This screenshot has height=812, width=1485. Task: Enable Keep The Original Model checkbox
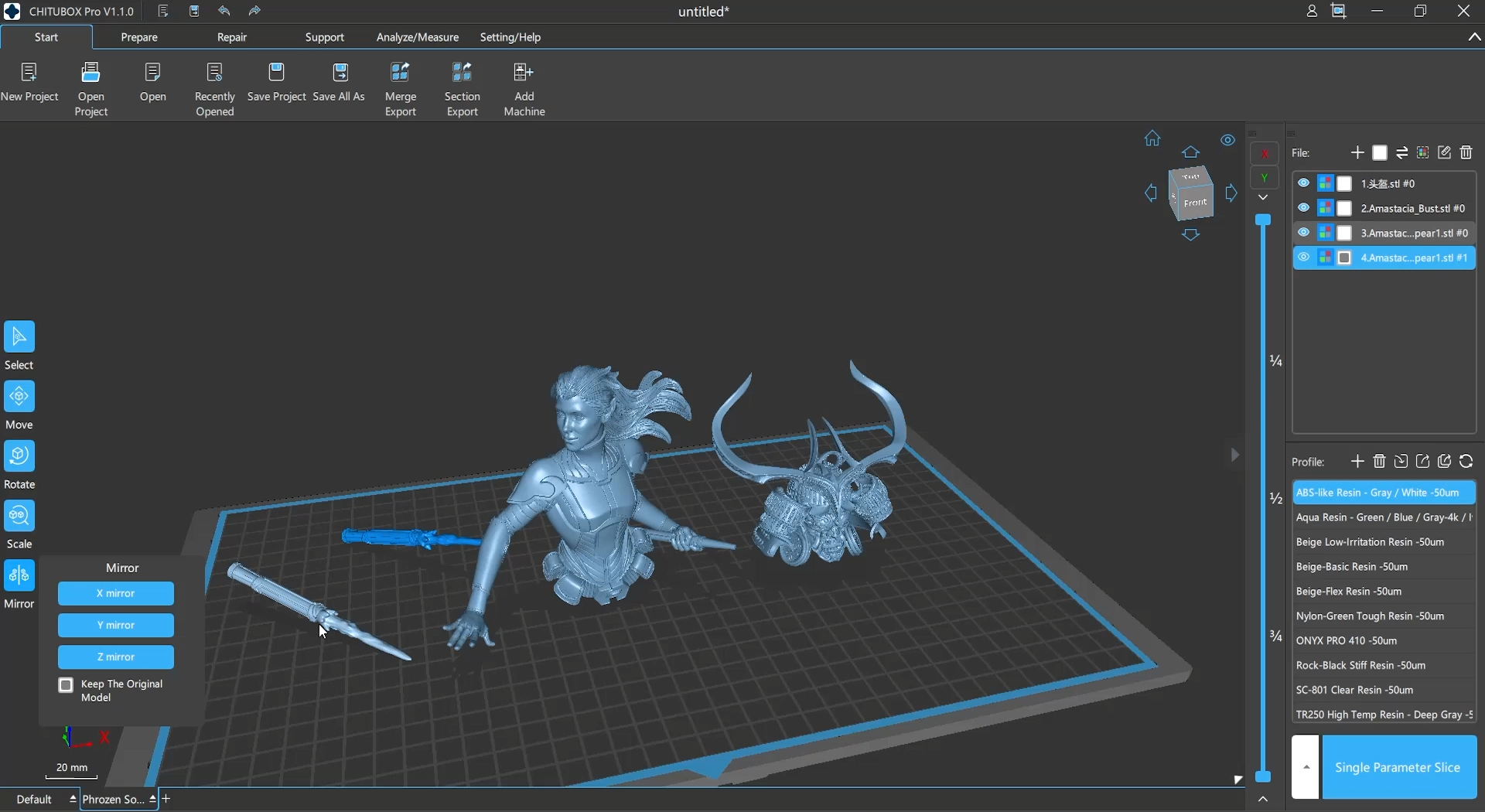point(67,686)
